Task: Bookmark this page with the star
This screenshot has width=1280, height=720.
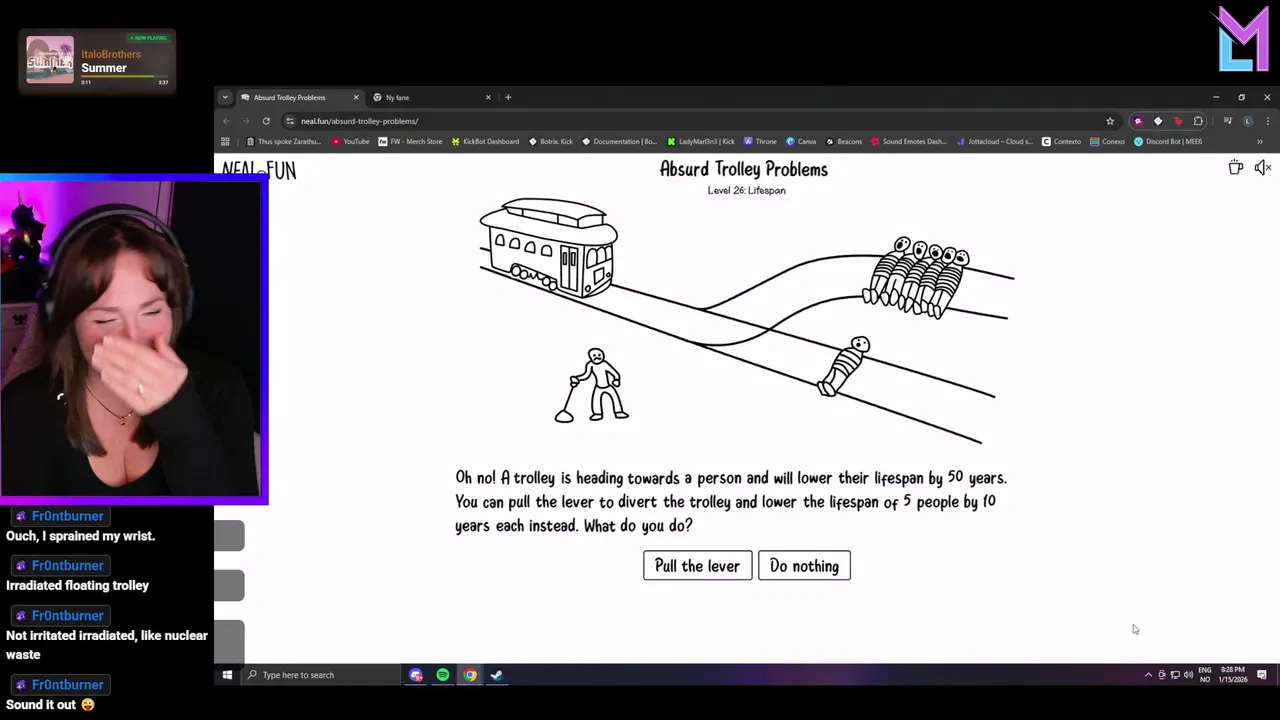Action: [x=1110, y=121]
